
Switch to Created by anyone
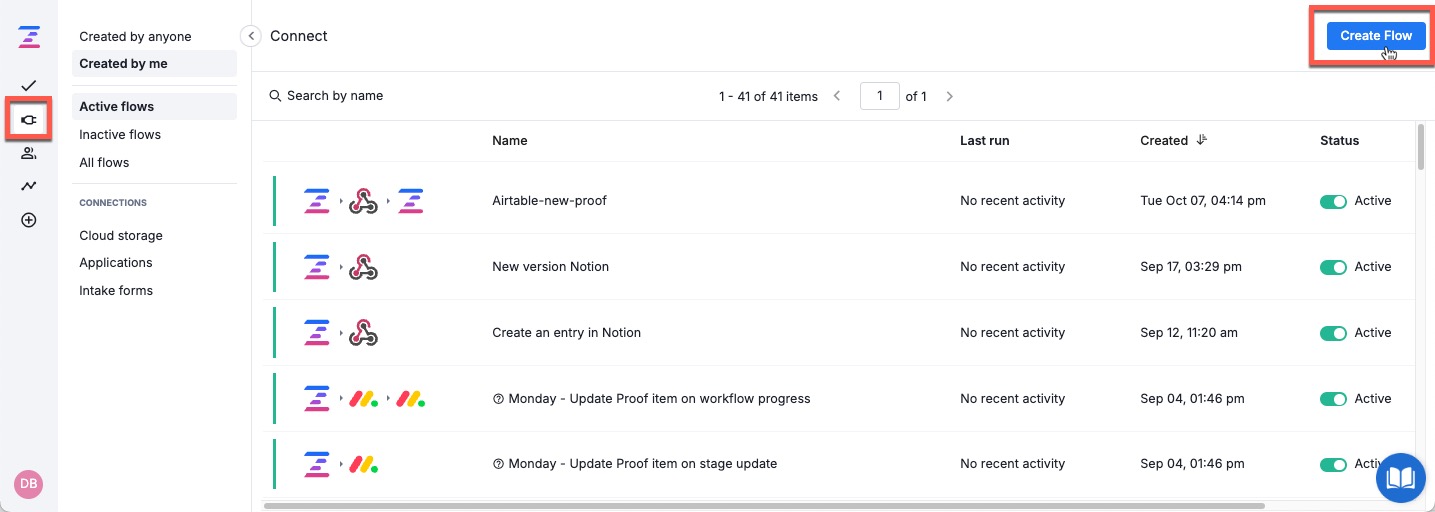point(135,37)
